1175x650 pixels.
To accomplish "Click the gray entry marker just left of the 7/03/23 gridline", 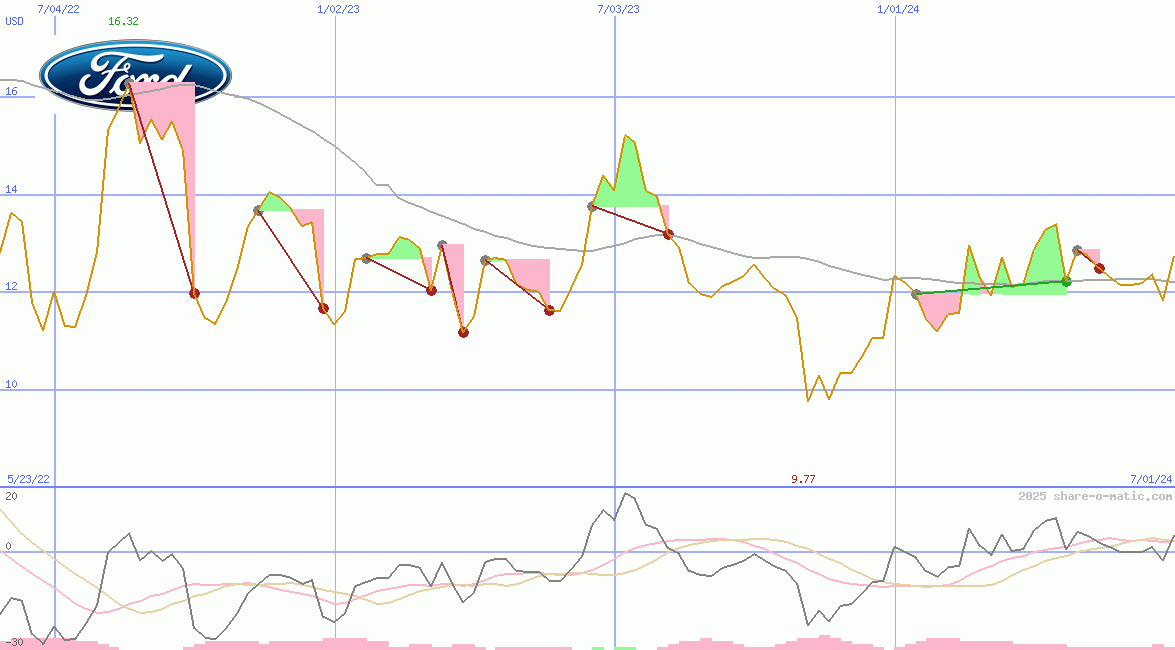I will [592, 206].
